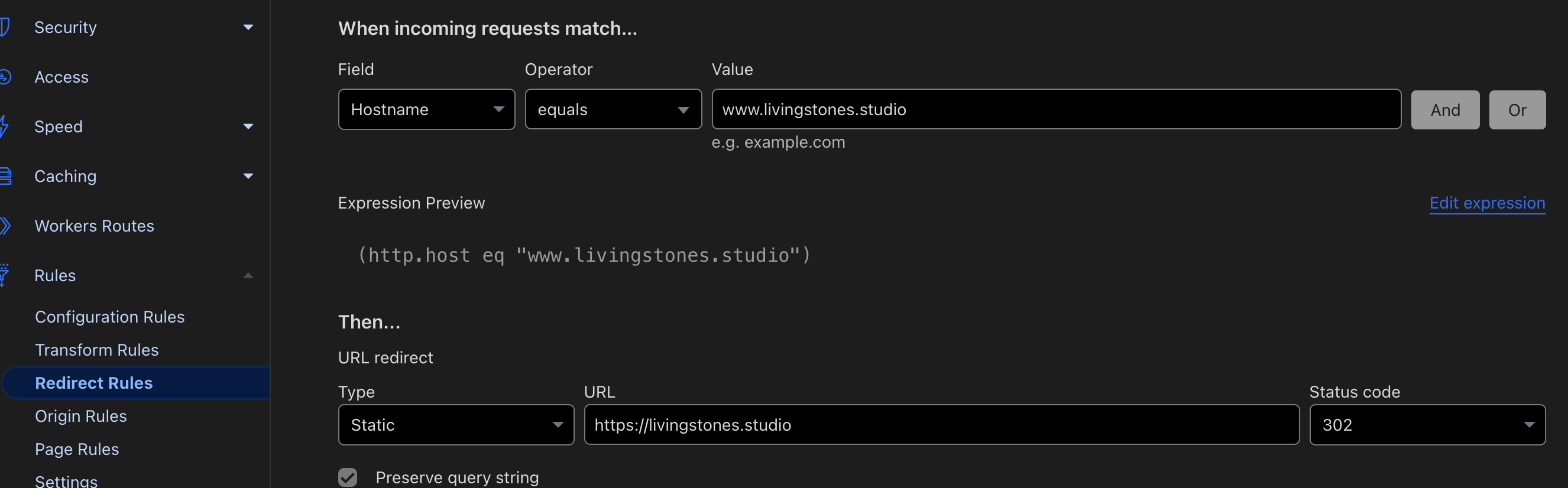Click the Caching storage icon
Screen dimensions: 1568x488
pos(5,177)
